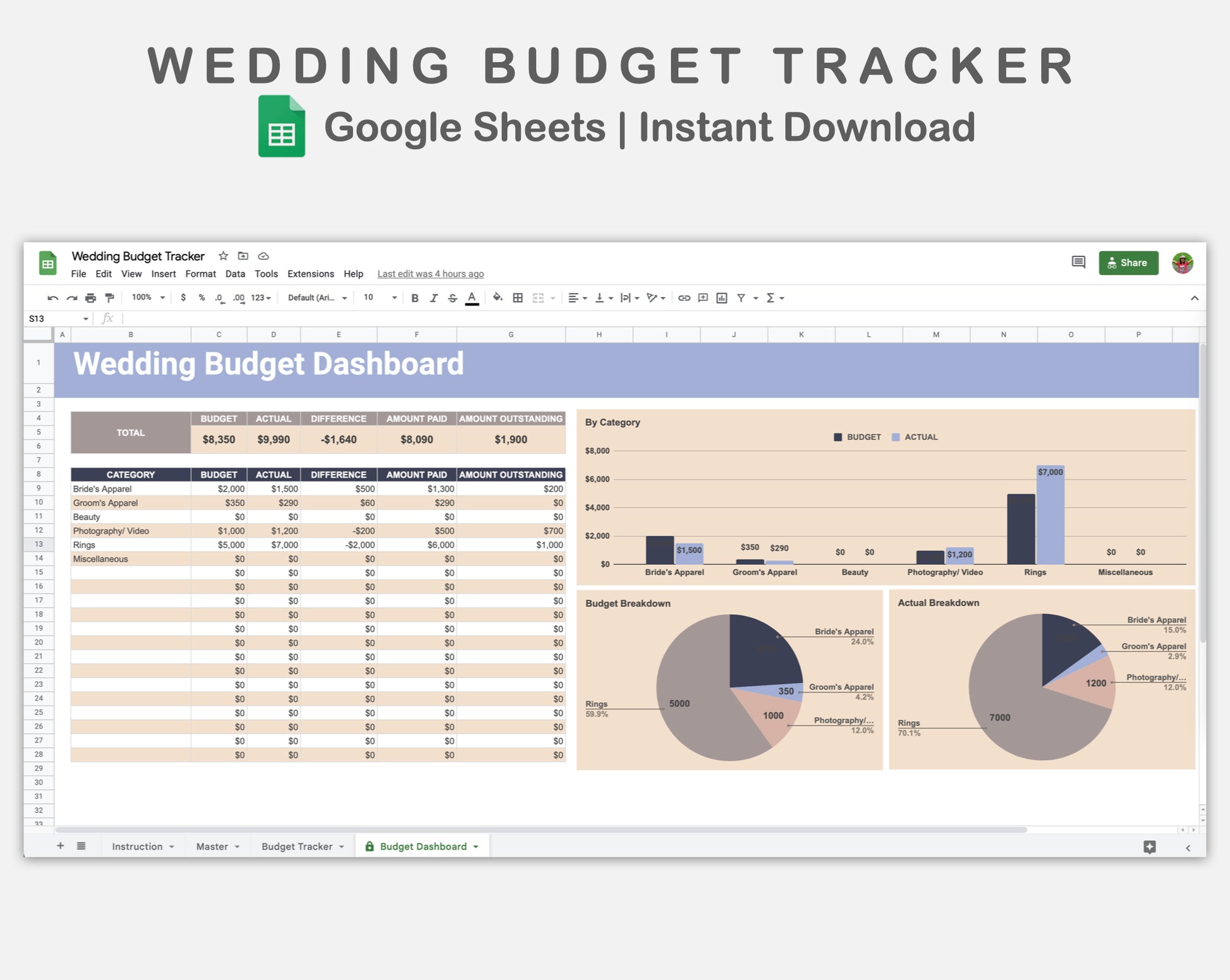Open the Extensions menu
1230x980 pixels.
click(310, 274)
